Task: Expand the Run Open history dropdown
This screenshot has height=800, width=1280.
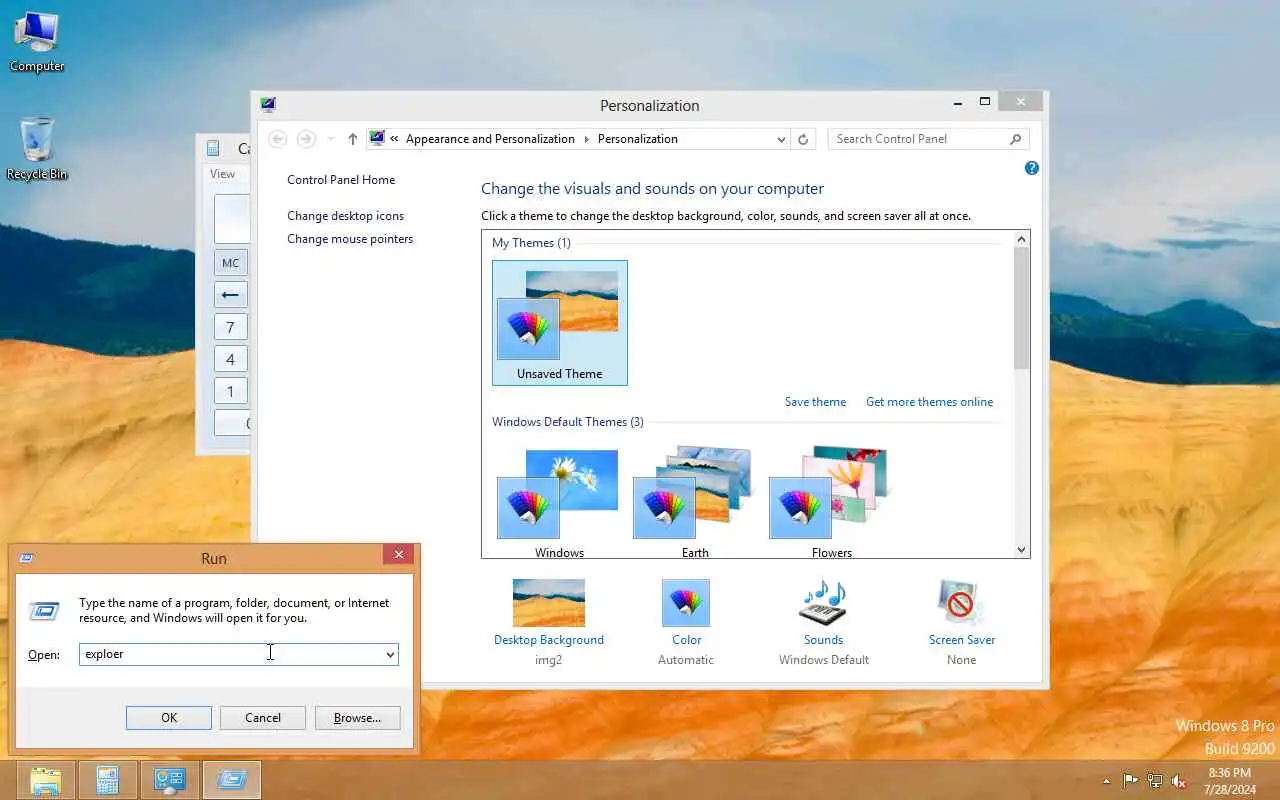Action: coord(390,654)
